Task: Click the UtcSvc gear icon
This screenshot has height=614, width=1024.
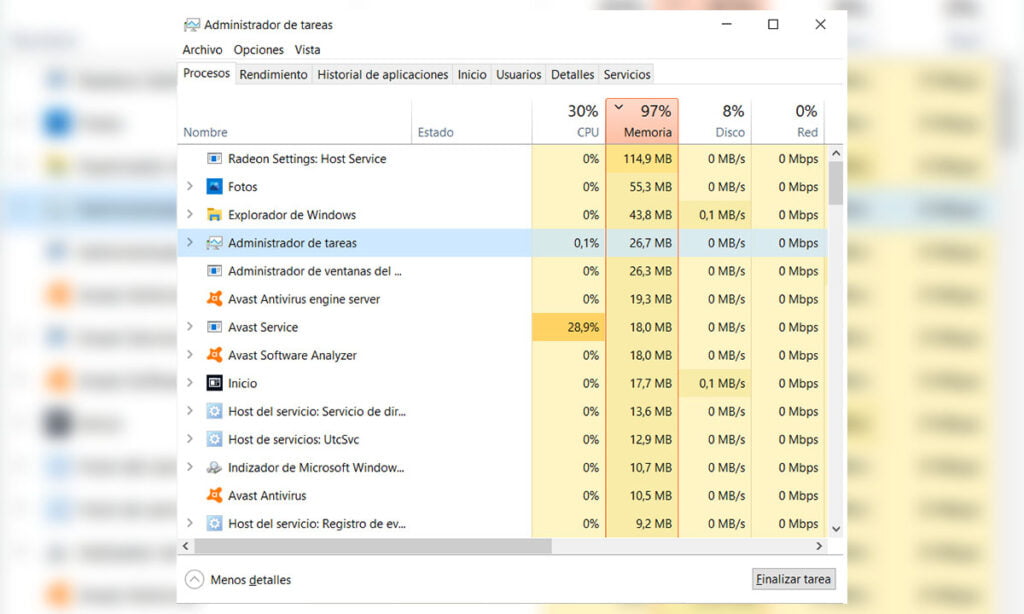Action: (214, 440)
